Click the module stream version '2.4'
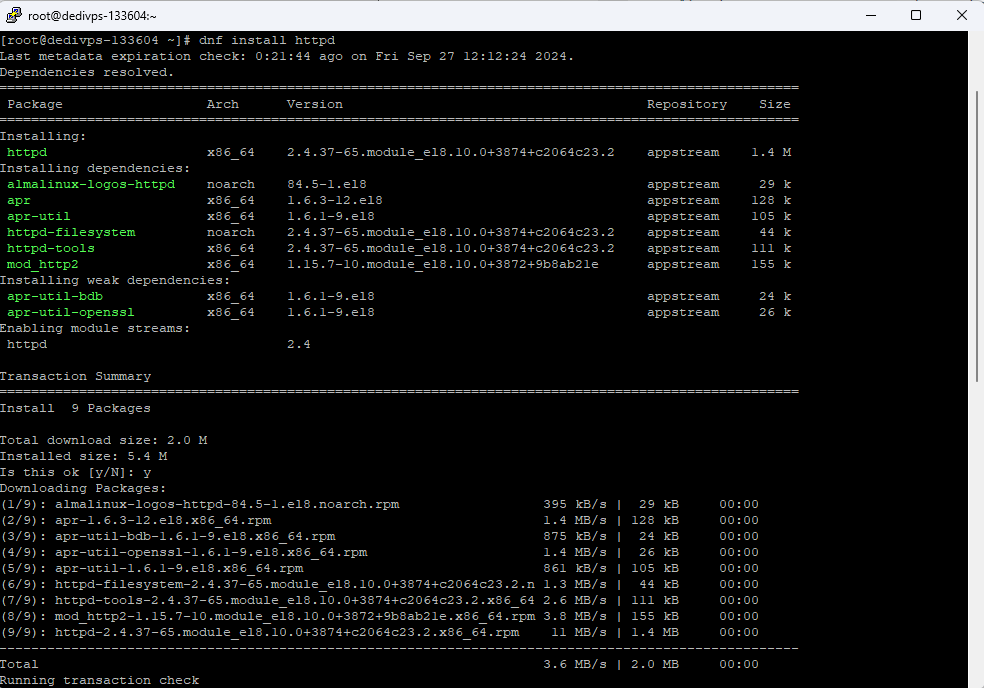The width and height of the screenshot is (984, 688). (299, 344)
